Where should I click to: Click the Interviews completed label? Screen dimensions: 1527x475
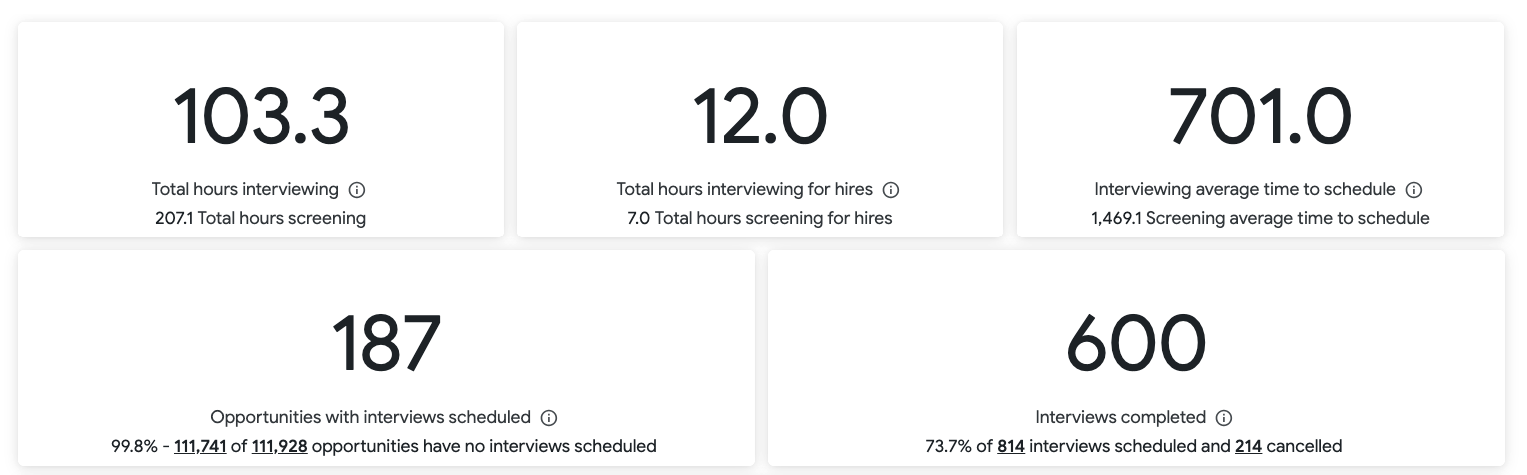coord(1120,417)
